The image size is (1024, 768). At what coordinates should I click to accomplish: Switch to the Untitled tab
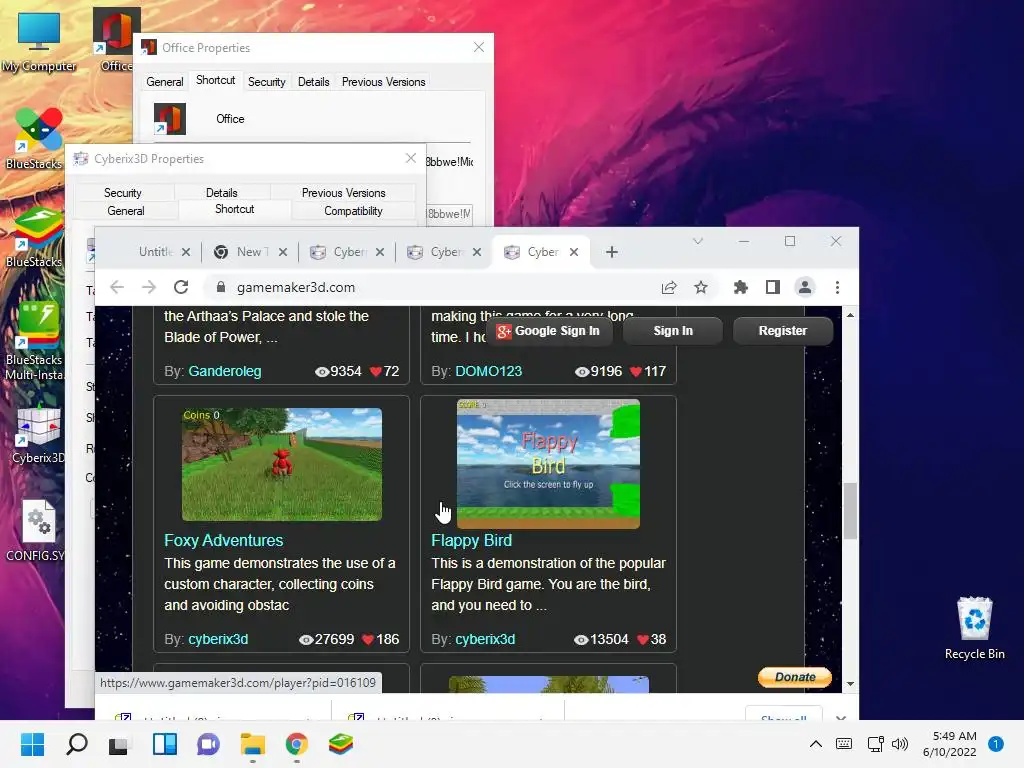pos(156,252)
